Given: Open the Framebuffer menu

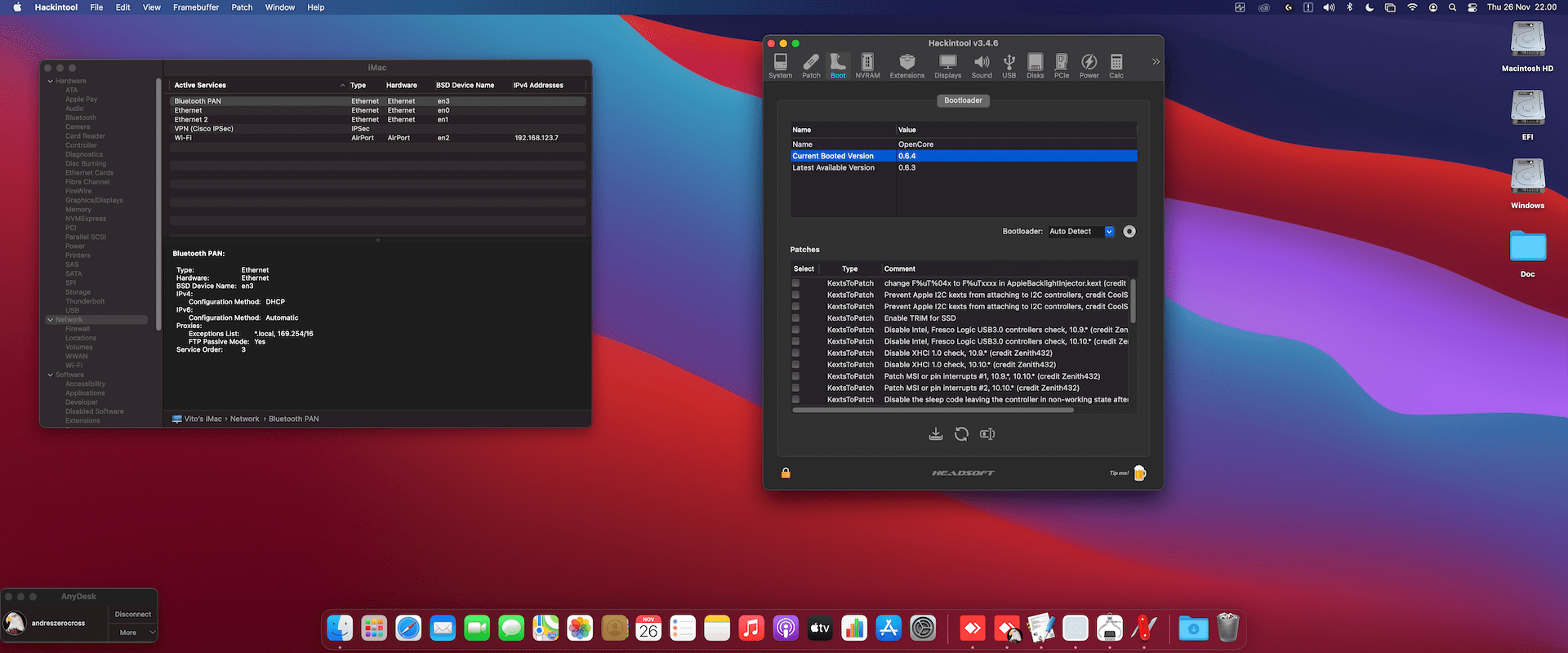Looking at the screenshot, I should (x=196, y=7).
